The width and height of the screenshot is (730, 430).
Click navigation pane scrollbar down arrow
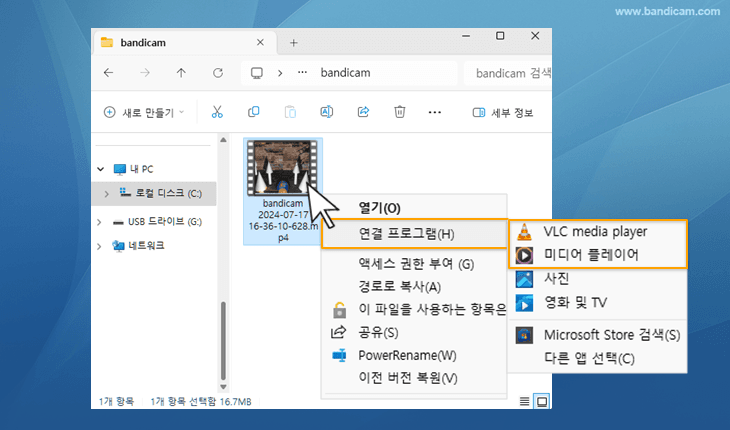pos(223,387)
